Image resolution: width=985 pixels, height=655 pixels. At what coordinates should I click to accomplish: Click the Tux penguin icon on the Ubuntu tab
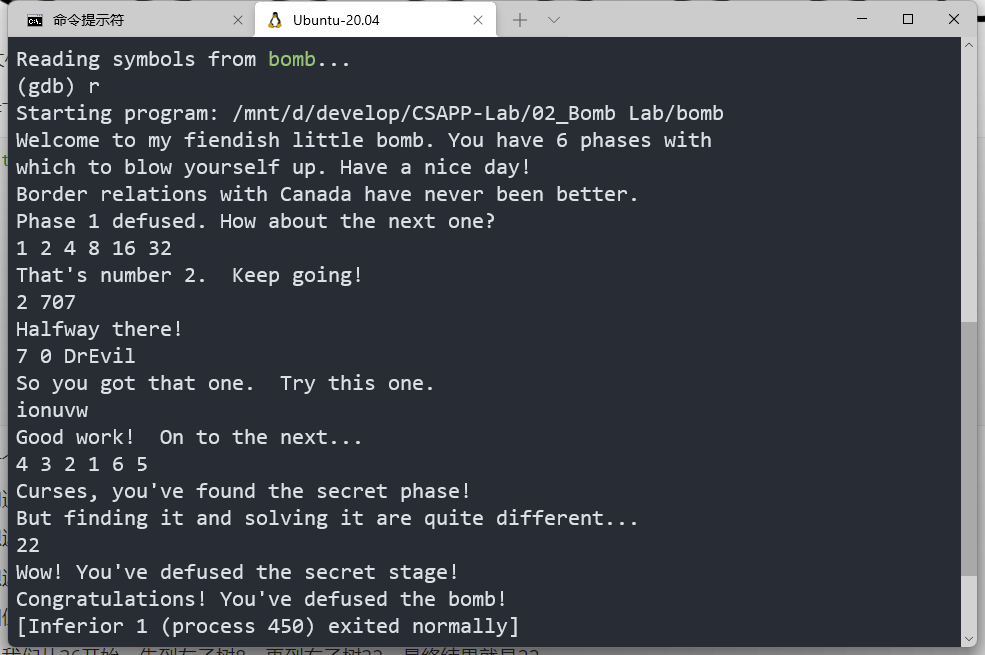(274, 19)
